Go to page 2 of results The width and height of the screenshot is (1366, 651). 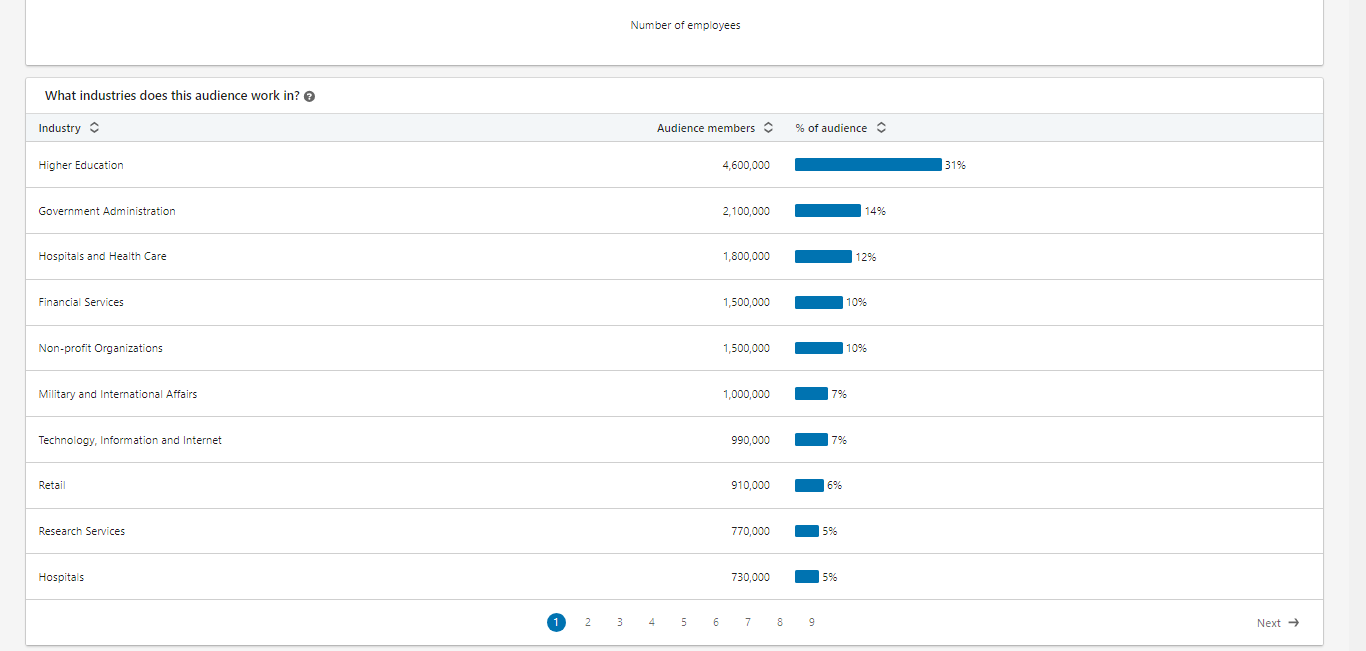click(588, 623)
